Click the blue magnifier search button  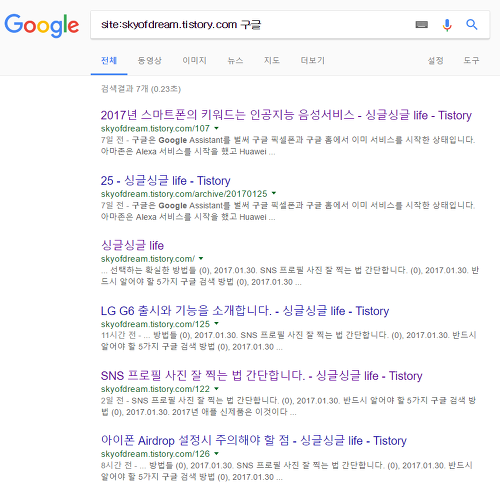point(472,24)
